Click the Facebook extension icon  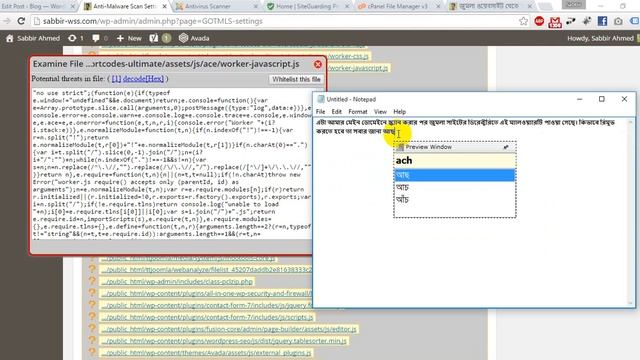pyautogui.click(x=602, y=21)
